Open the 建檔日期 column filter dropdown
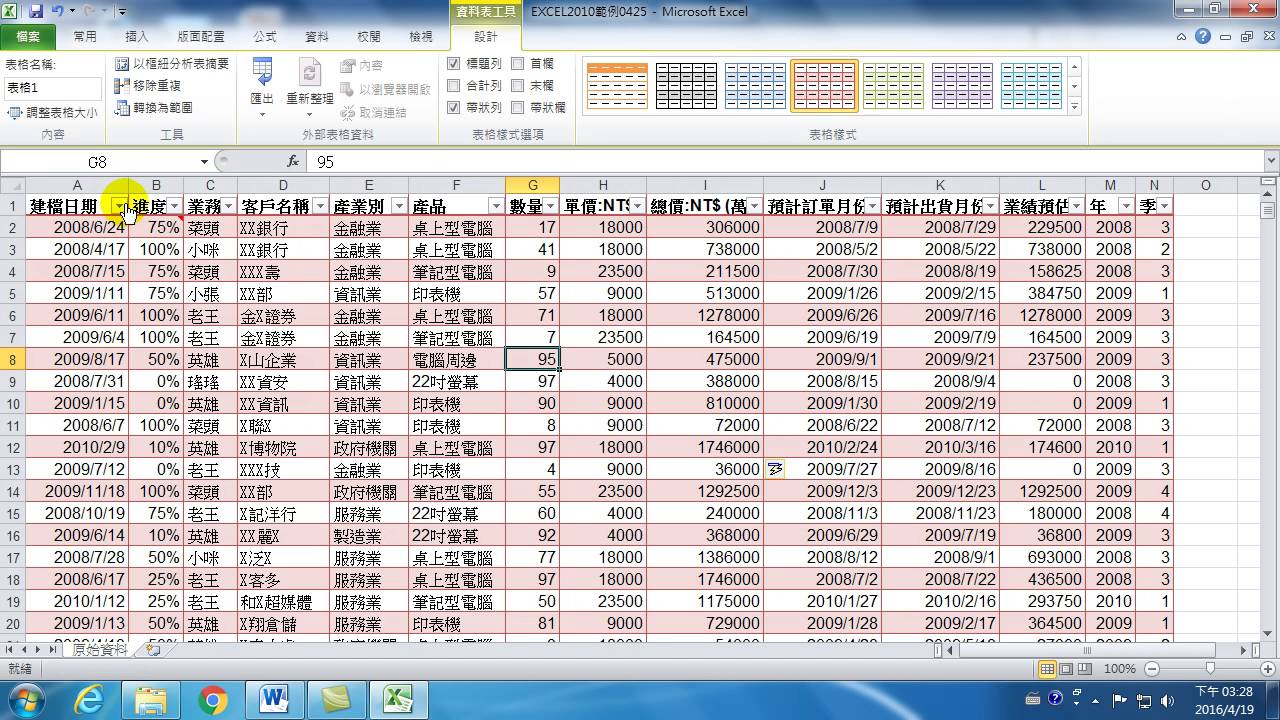 point(120,206)
